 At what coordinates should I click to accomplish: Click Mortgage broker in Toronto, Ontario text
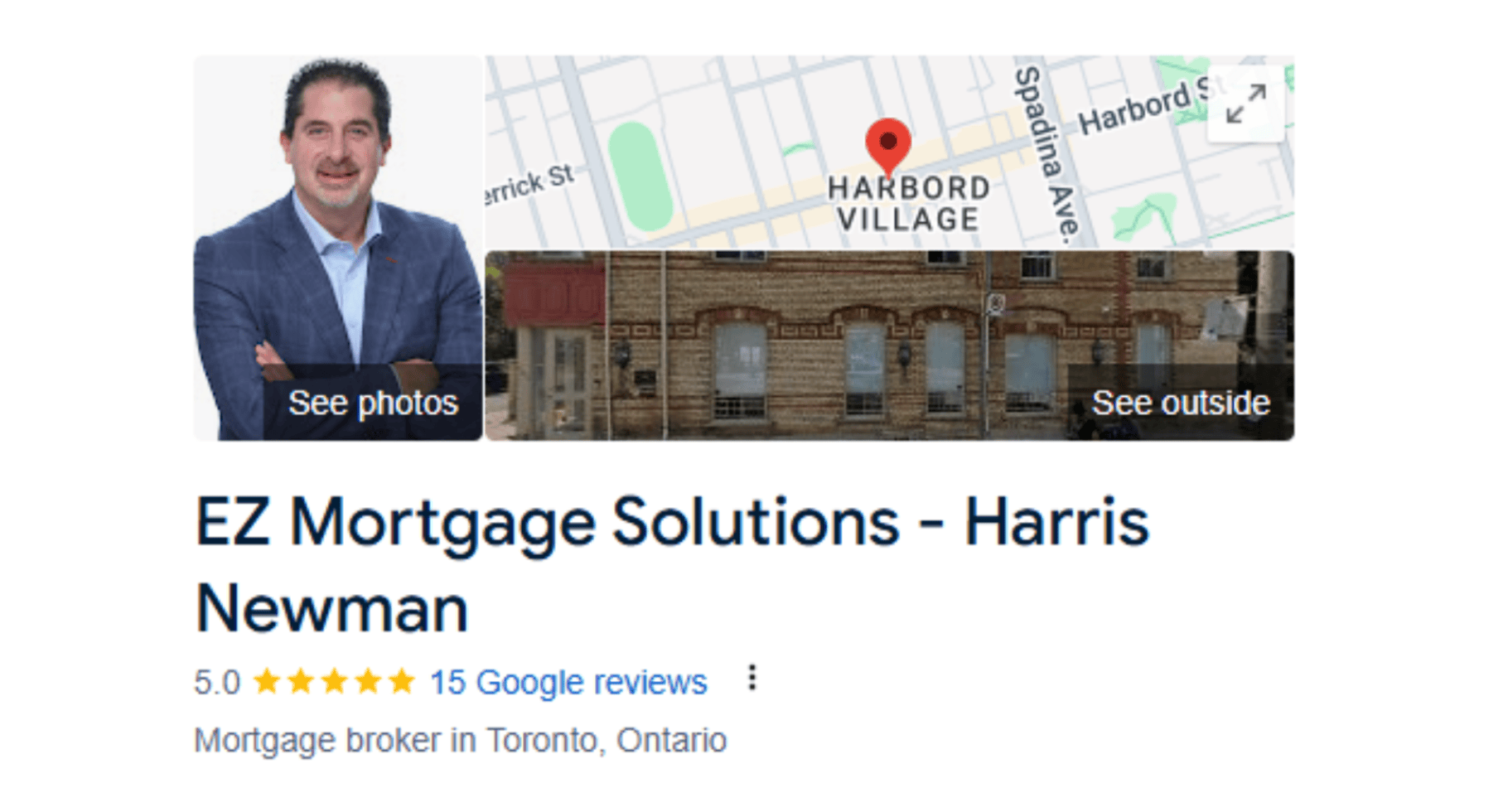pos(461,740)
